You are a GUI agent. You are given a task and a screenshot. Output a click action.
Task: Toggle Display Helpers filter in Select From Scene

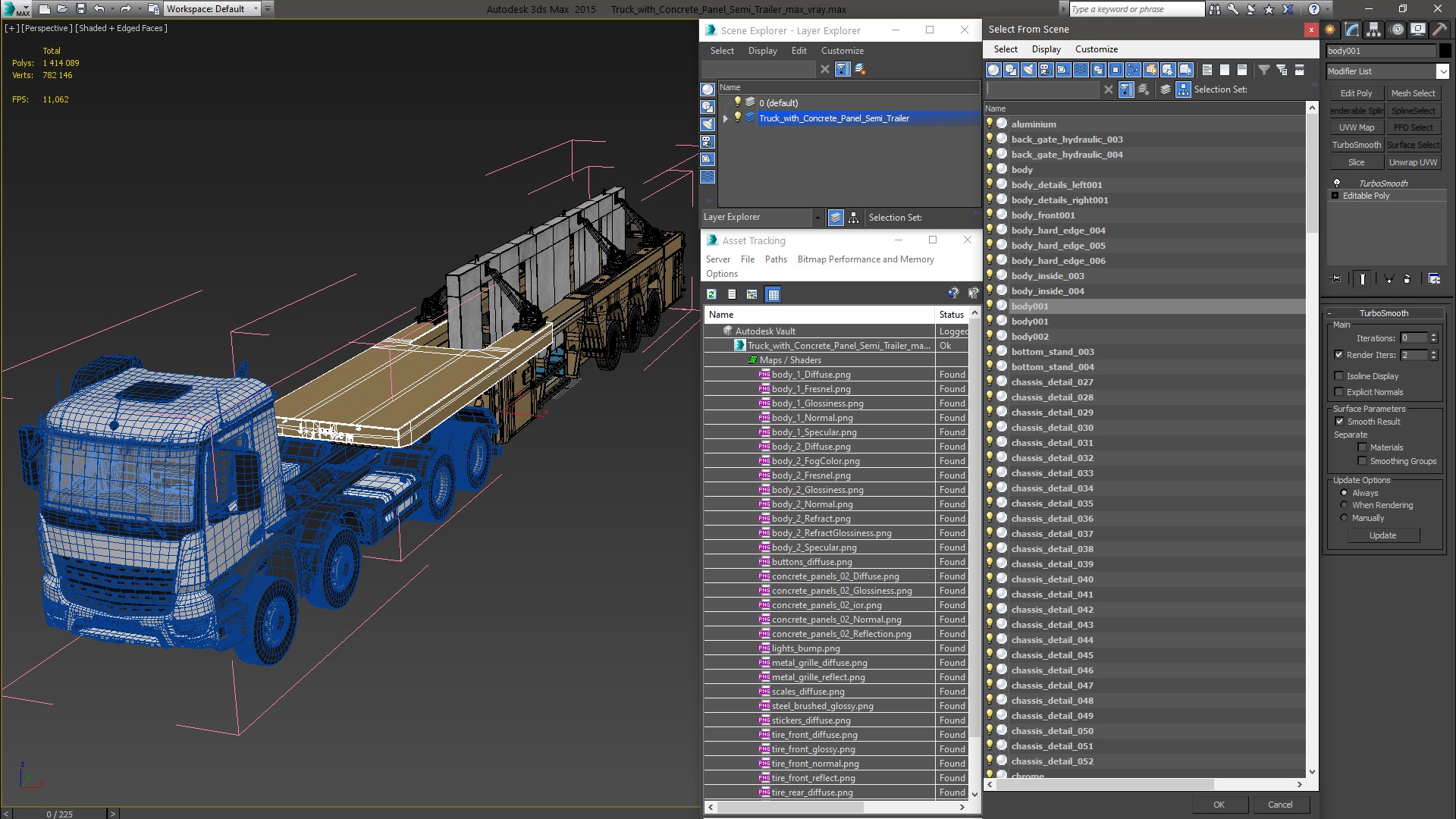click(1063, 70)
